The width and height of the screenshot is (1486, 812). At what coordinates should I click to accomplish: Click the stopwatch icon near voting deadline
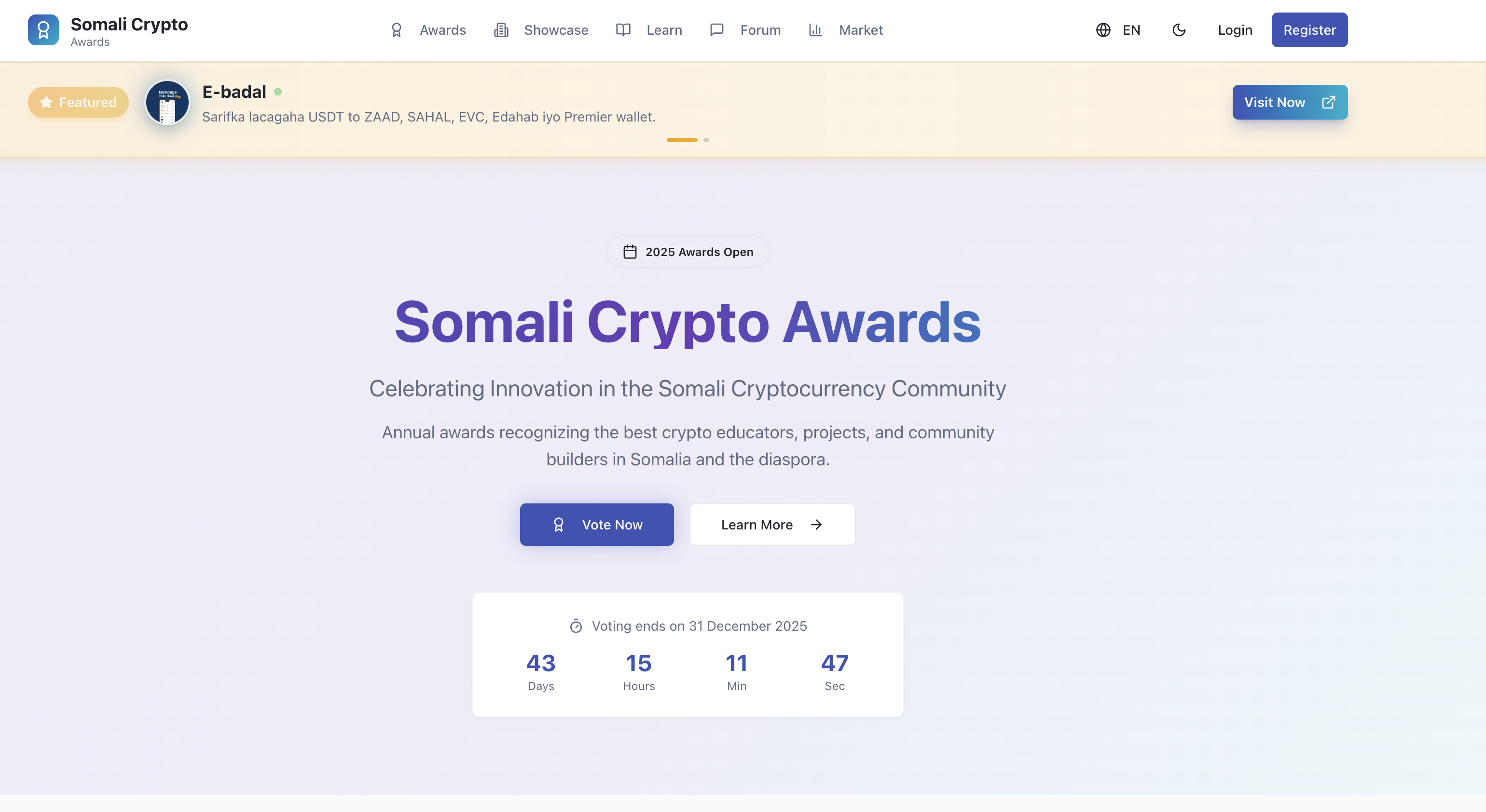point(576,626)
